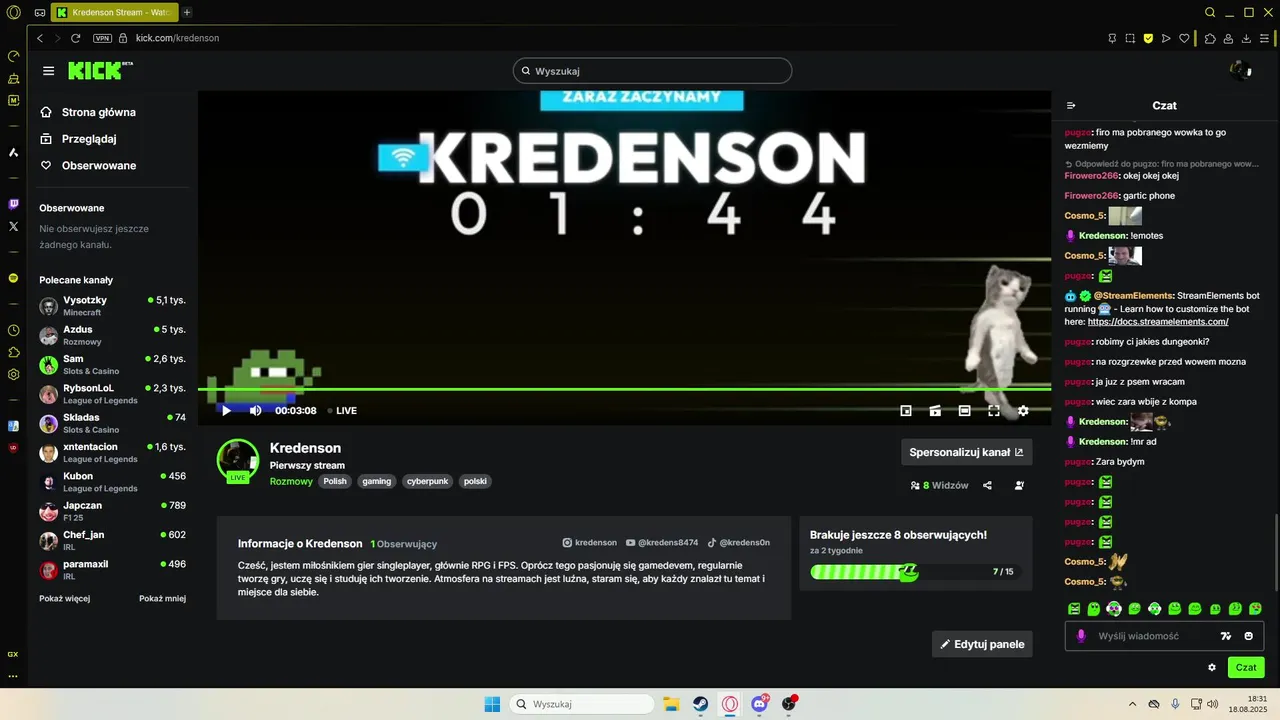
Task: Open video player settings gear
Action: (x=1023, y=410)
